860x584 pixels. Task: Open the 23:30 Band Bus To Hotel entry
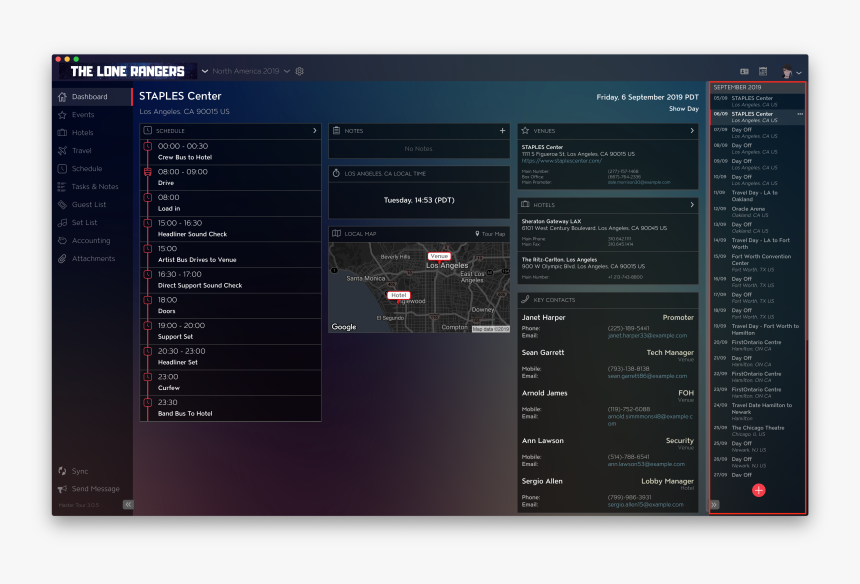[231, 408]
